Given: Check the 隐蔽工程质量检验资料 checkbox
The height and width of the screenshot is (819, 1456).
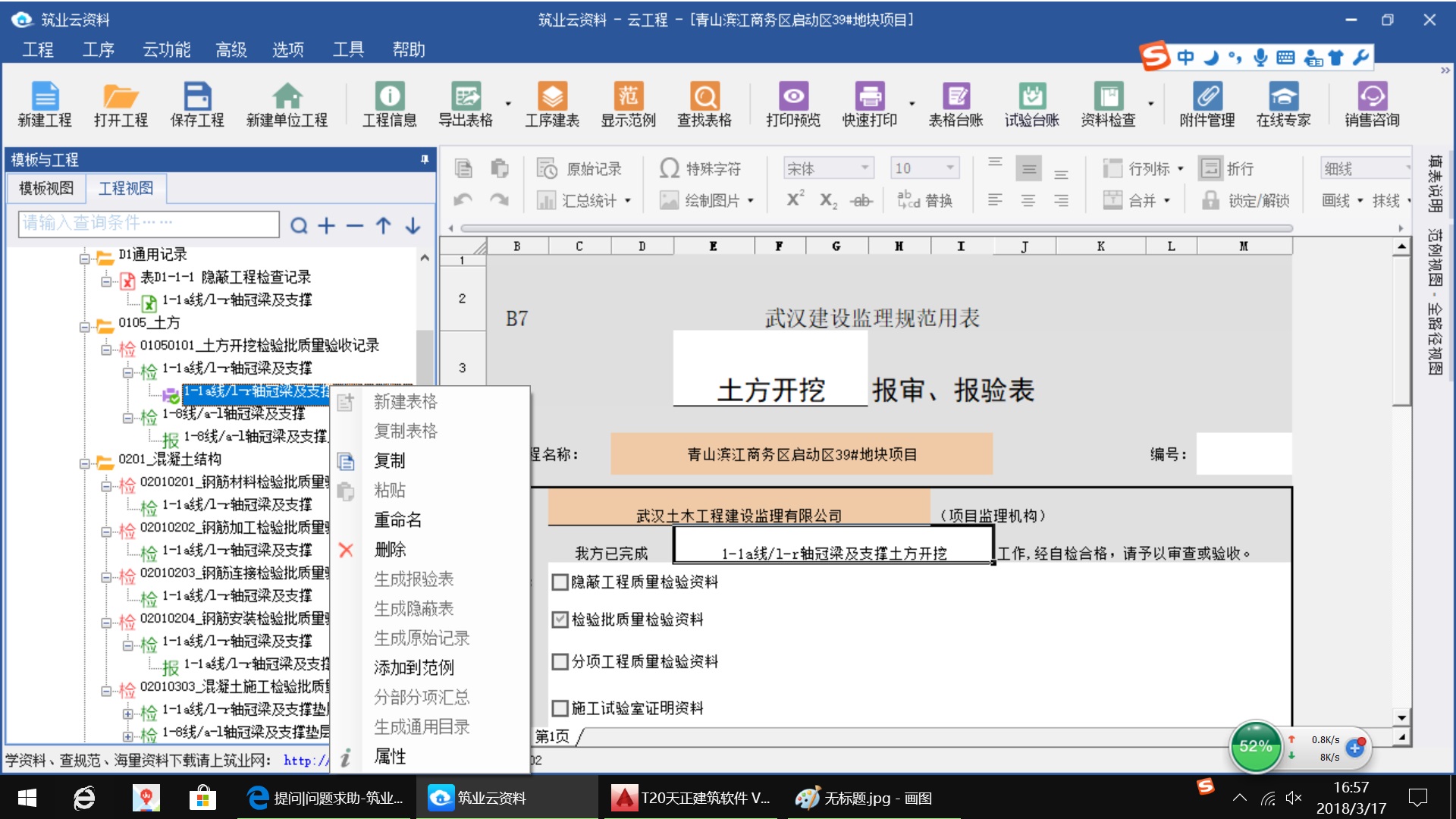Looking at the screenshot, I should click(560, 582).
